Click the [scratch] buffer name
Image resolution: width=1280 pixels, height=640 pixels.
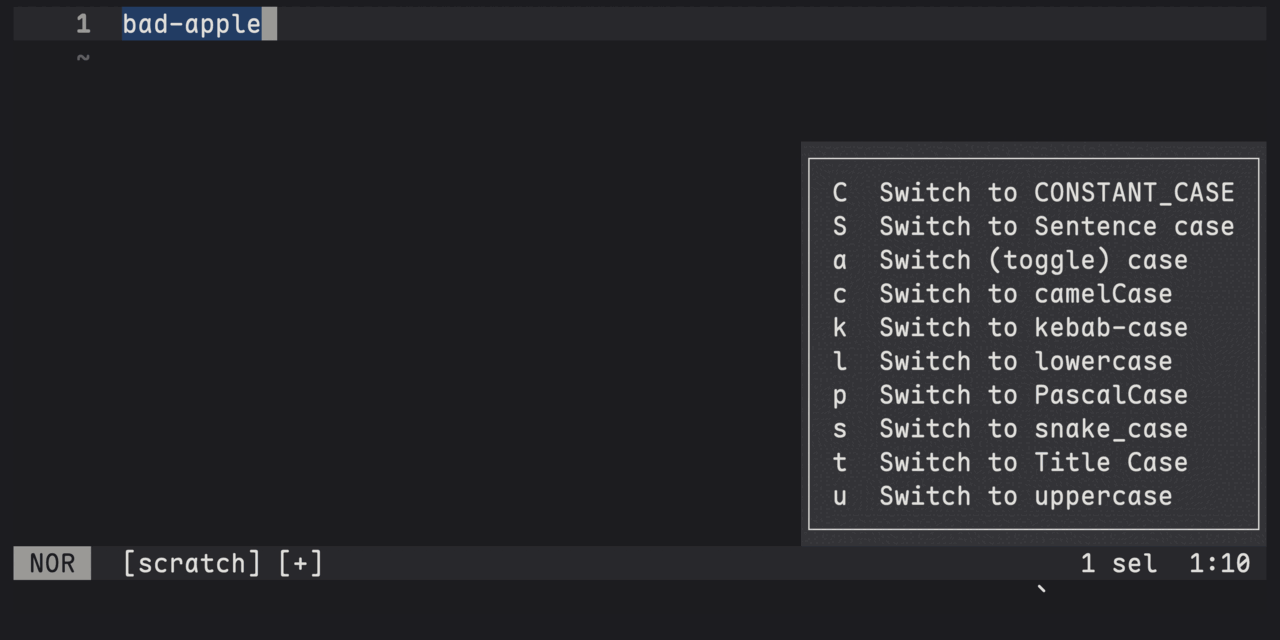[191, 563]
